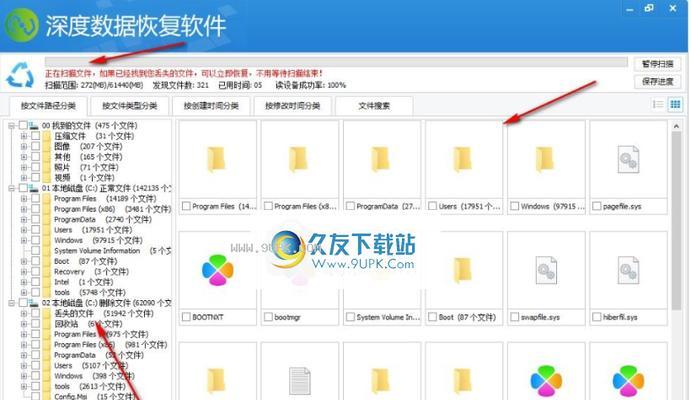This screenshot has width=691, height=400.
Task: Check the 丢失的文件 tree checkbox
Action: coord(35,314)
